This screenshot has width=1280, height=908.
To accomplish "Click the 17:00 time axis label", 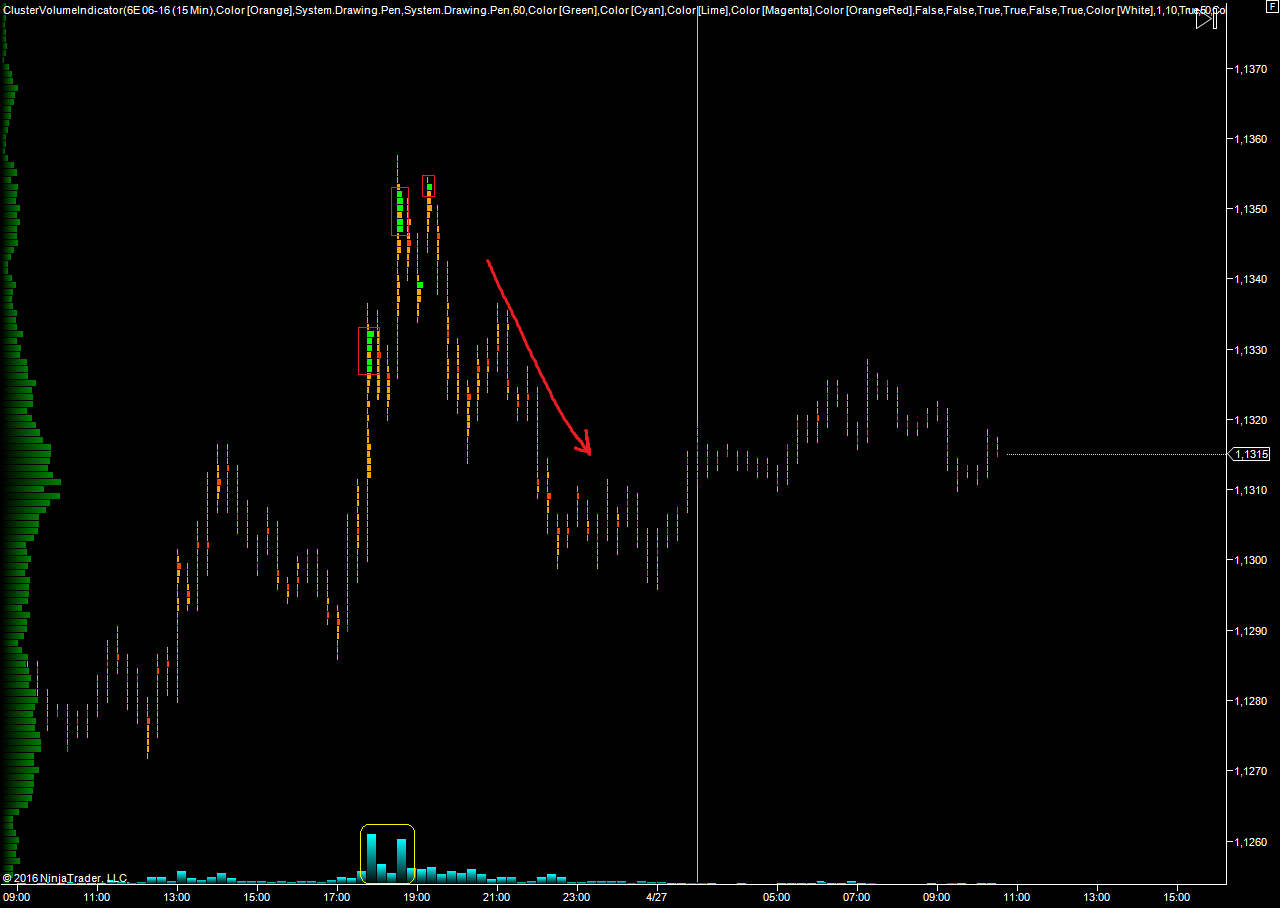I will (x=337, y=897).
